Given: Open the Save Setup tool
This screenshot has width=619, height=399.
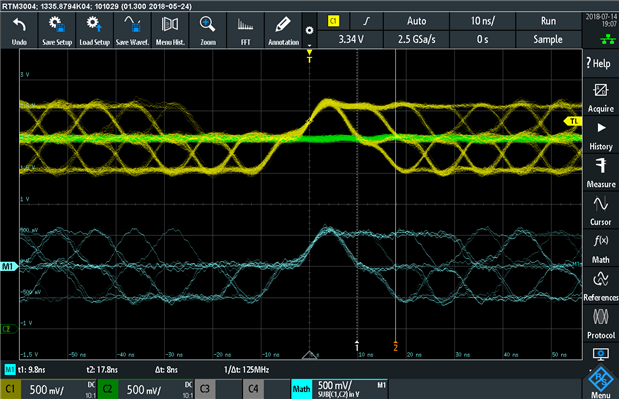Looking at the screenshot, I should coord(57,31).
